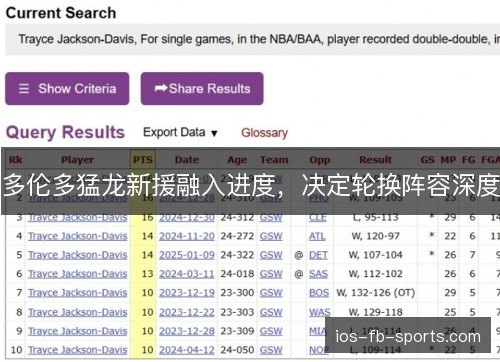Sort table by Rk column header

(16, 160)
